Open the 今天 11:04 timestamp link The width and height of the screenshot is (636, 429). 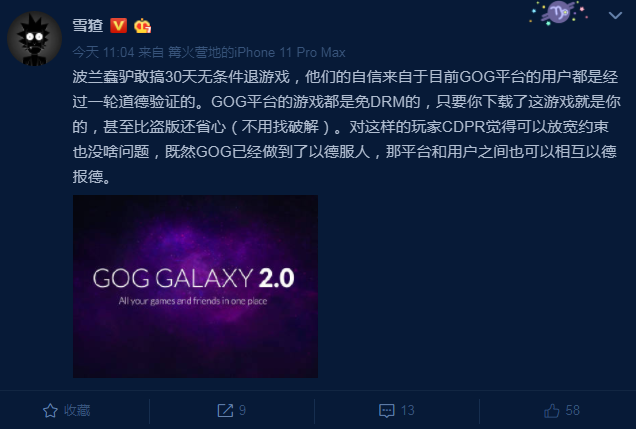coord(103,52)
